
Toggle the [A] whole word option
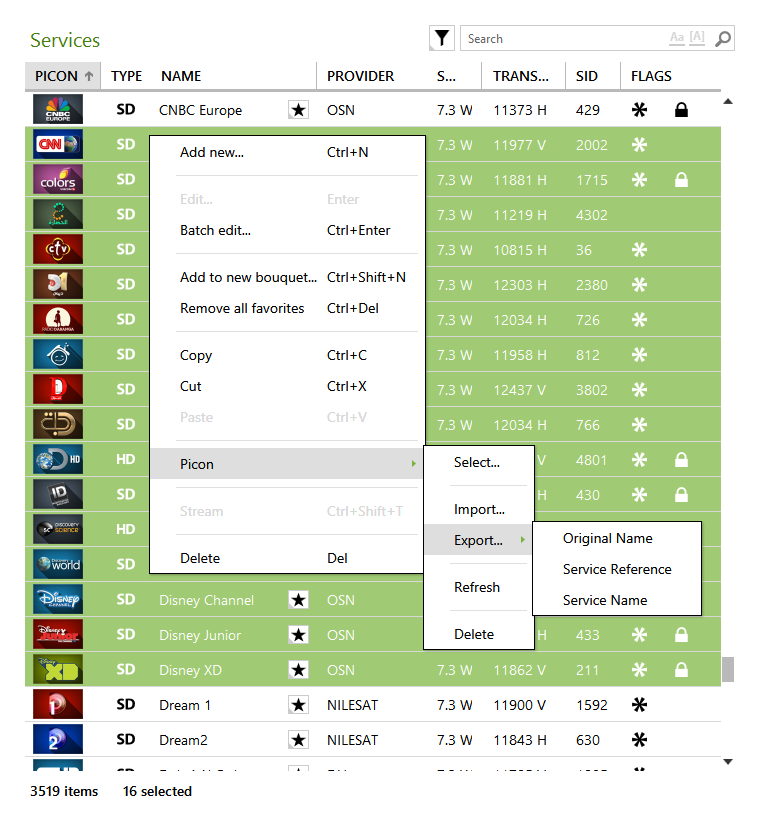[697, 38]
